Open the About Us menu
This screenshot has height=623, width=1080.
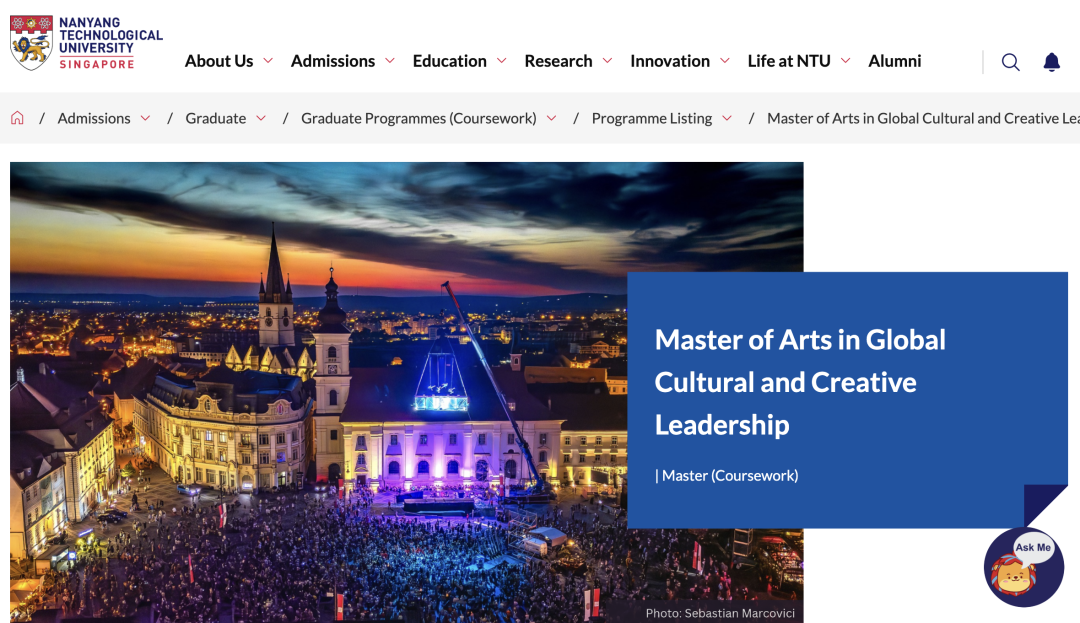click(219, 61)
